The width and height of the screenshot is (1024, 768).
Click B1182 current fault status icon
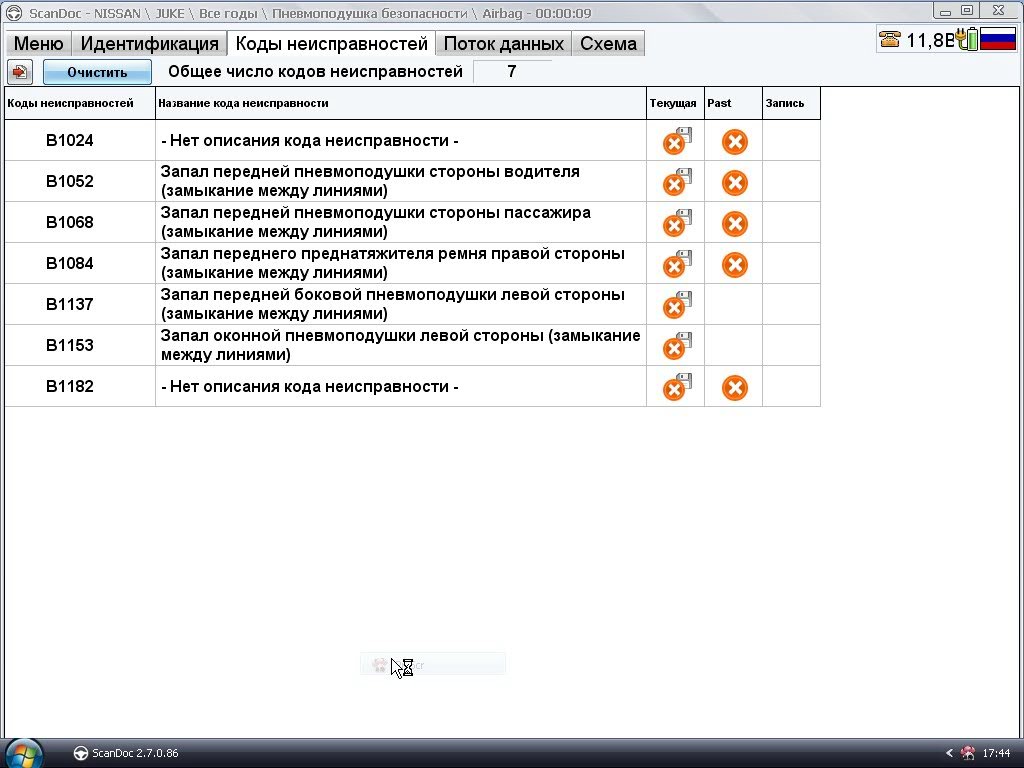tap(677, 387)
